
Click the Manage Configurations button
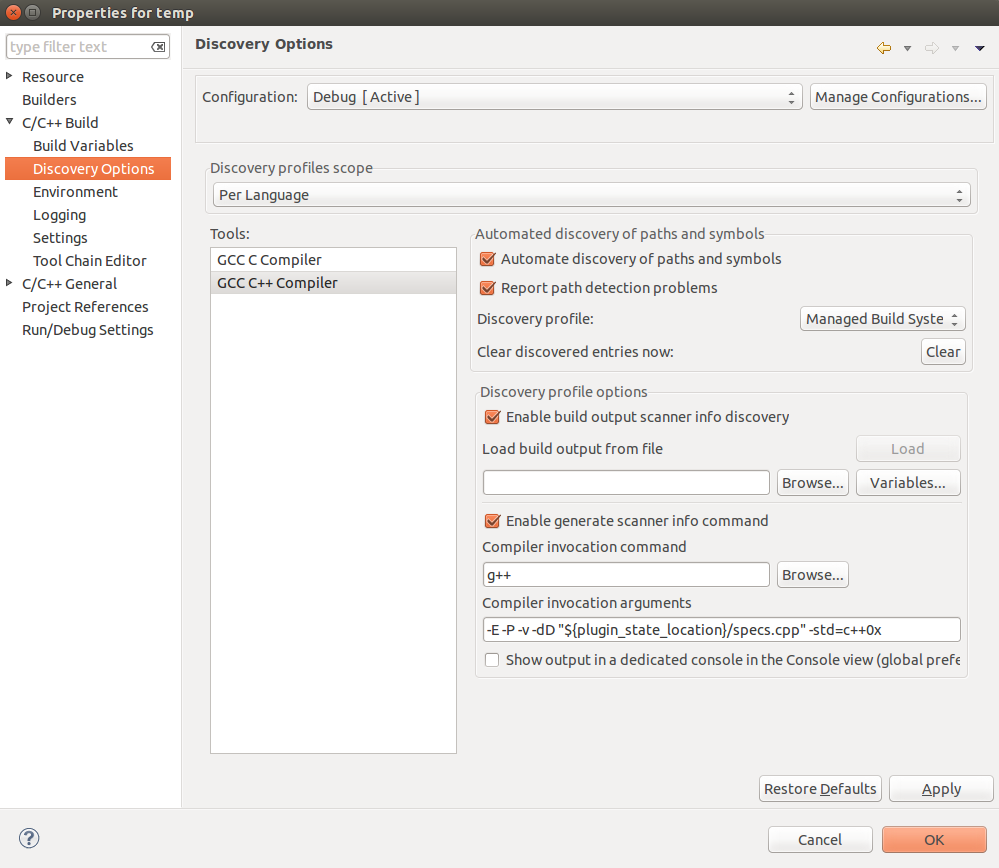click(x=898, y=97)
